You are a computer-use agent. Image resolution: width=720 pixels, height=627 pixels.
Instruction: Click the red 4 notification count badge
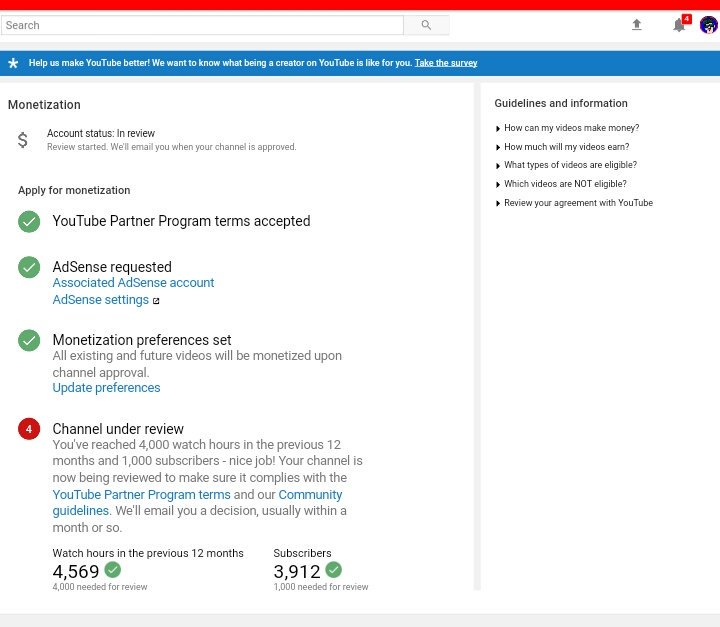(x=686, y=19)
